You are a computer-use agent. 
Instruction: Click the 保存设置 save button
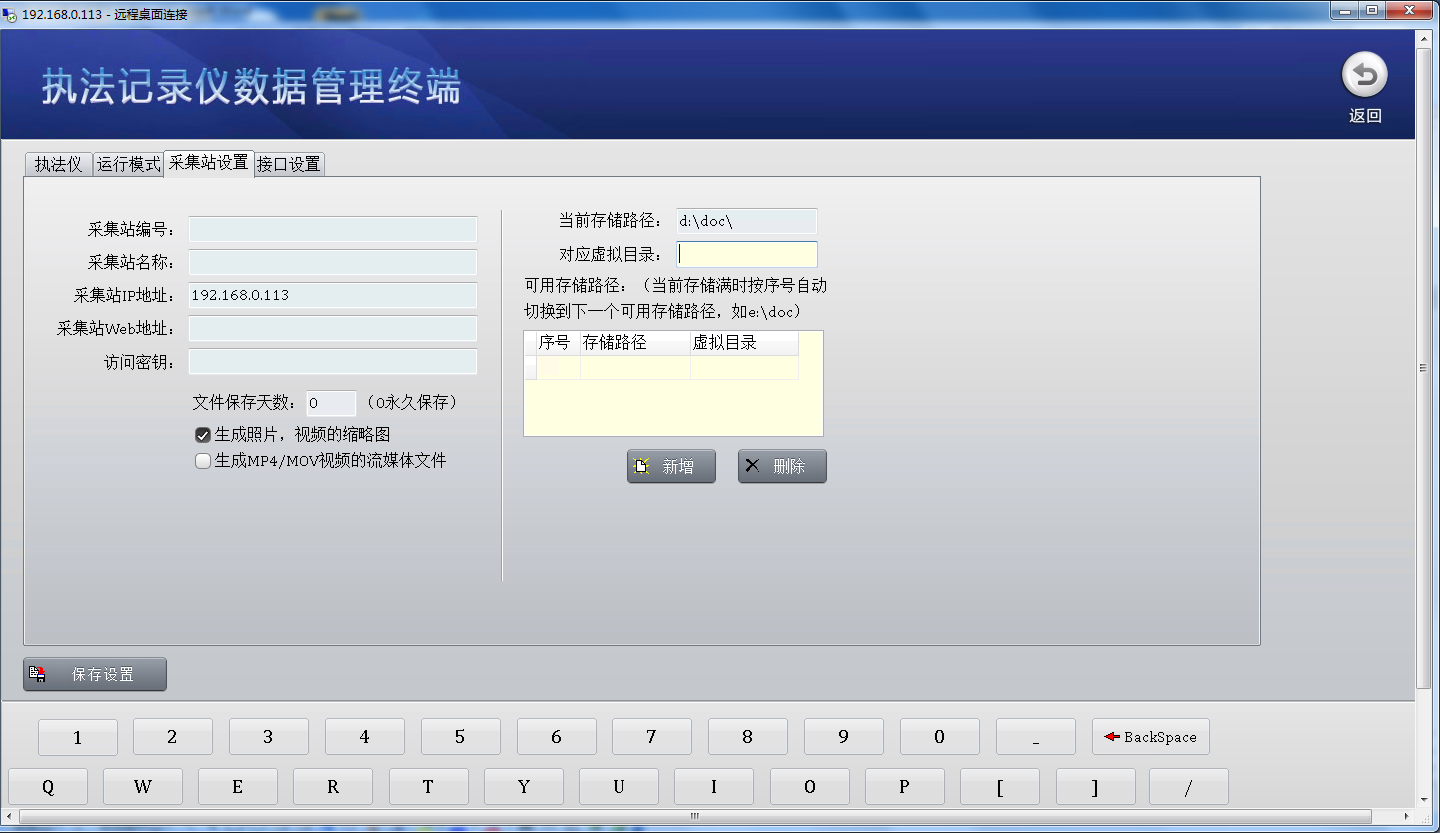tap(95, 674)
